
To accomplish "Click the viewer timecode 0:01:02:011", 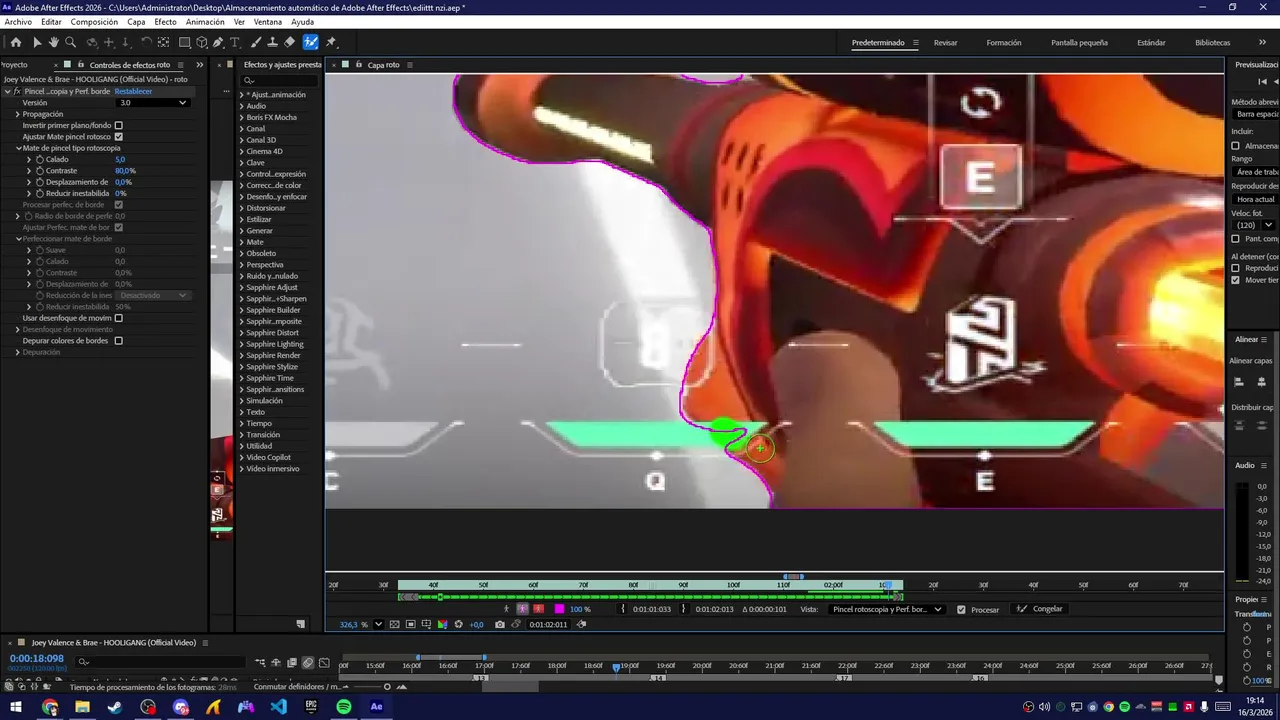I will (548, 624).
